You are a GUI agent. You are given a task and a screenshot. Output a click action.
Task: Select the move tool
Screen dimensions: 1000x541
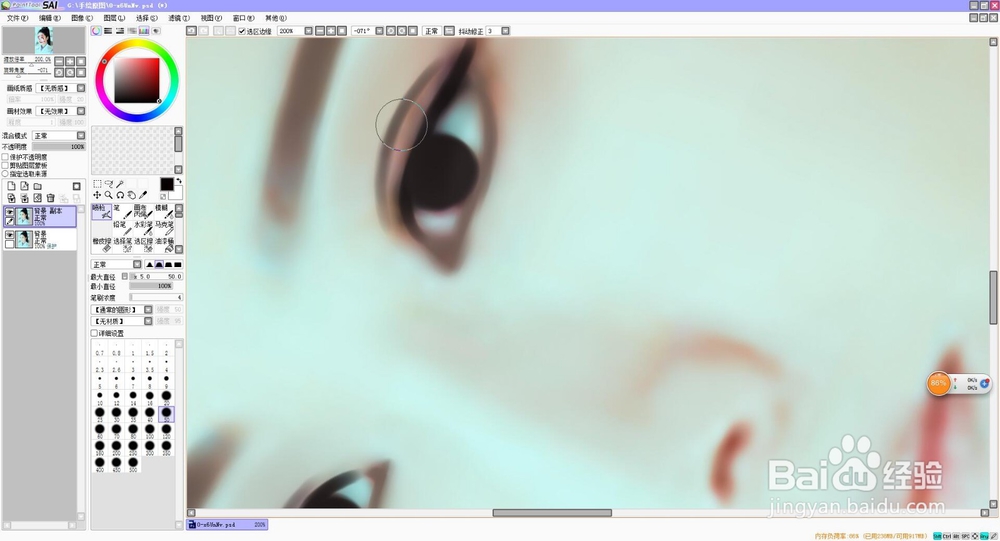point(97,195)
